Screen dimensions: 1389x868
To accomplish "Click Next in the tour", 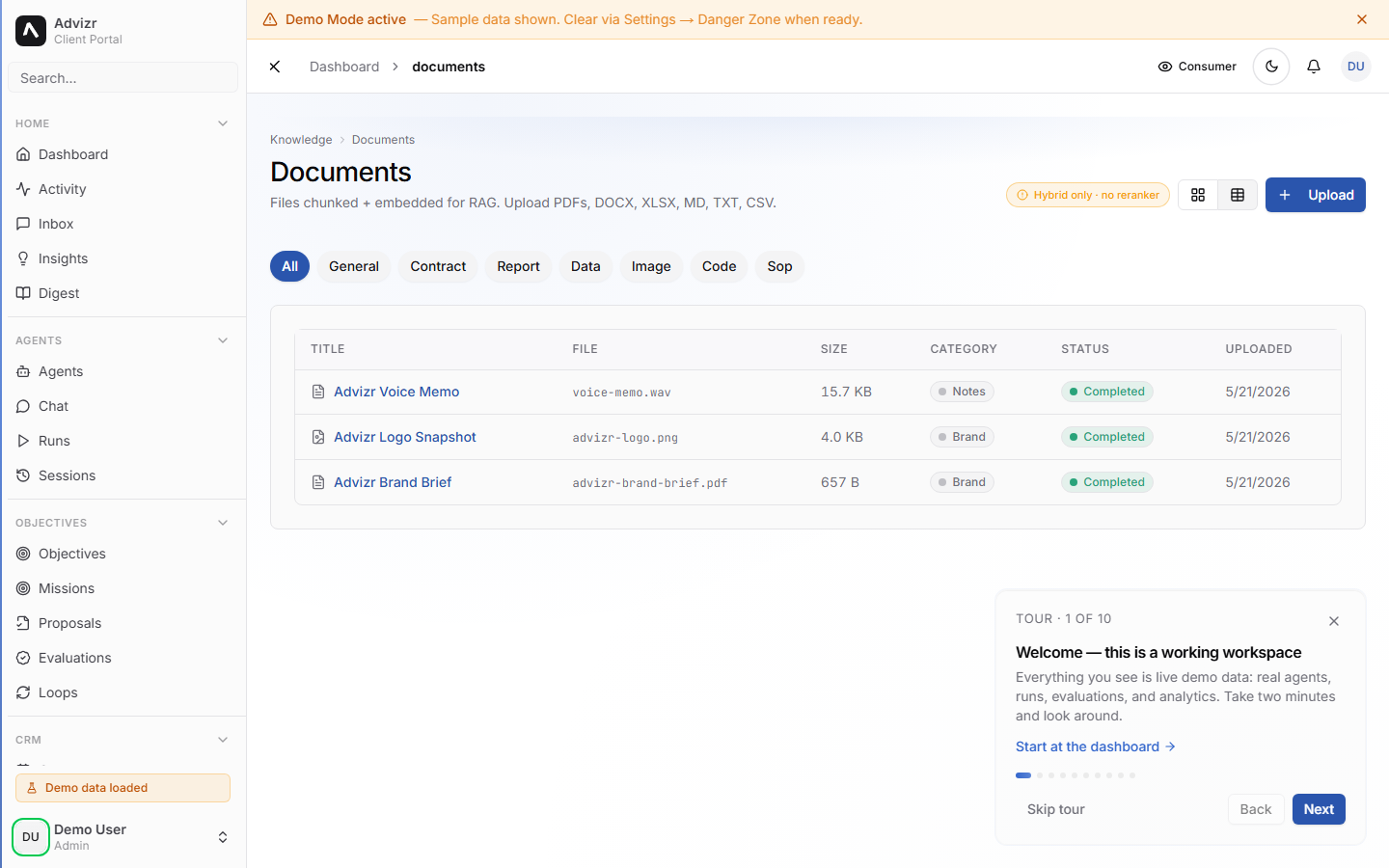I will (1319, 809).
